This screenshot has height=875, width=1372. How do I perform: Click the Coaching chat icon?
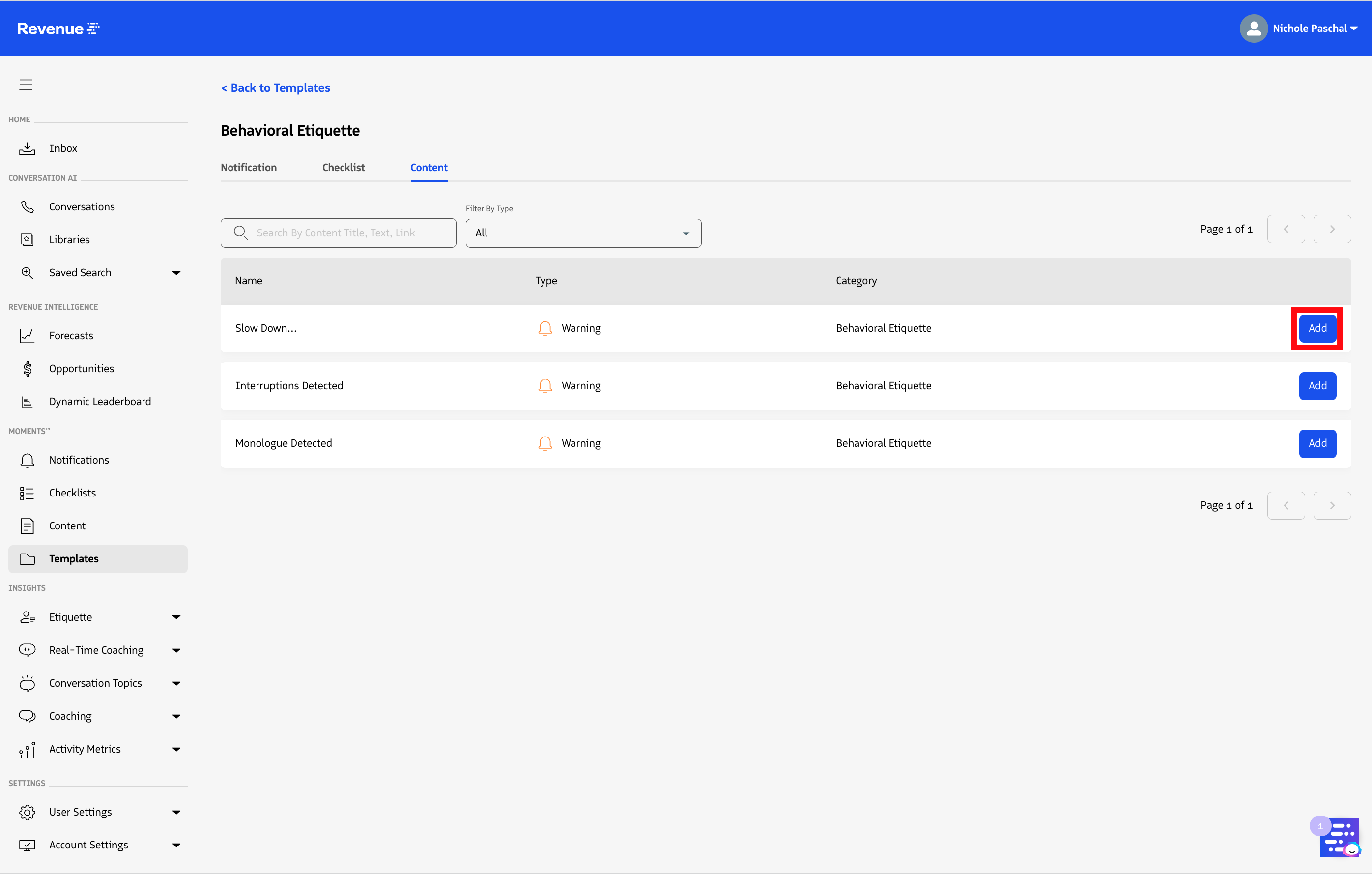[28, 716]
